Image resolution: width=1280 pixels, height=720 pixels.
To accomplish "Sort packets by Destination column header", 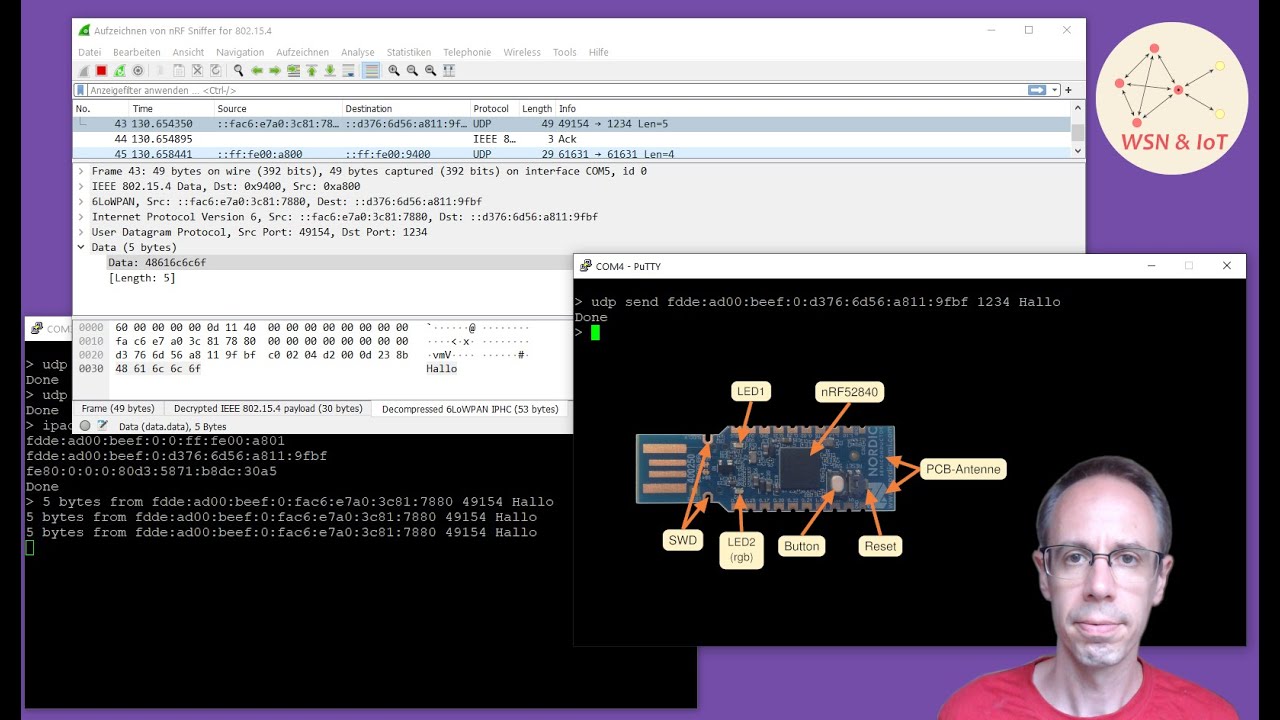I will pyautogui.click(x=406, y=108).
